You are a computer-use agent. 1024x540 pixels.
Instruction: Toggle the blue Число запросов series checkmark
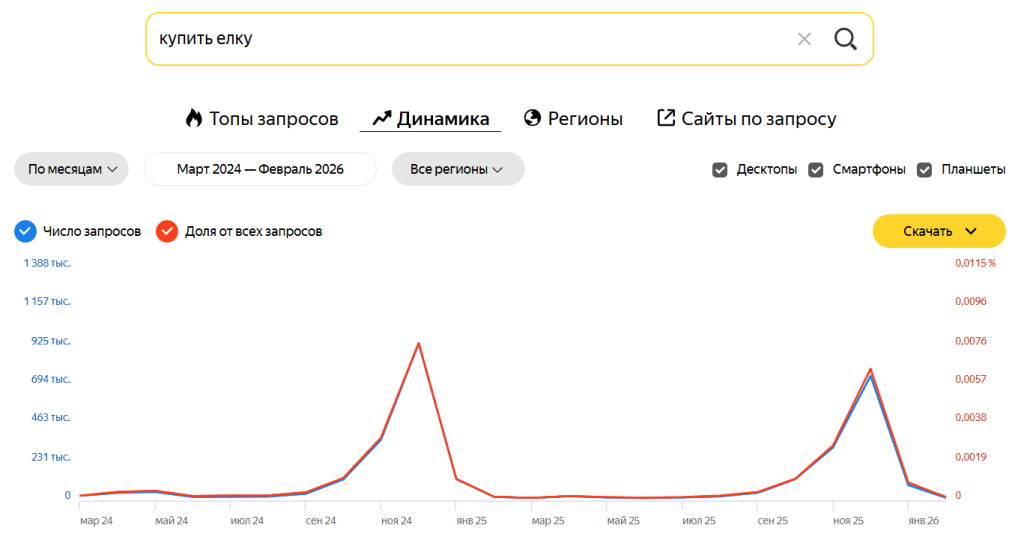(25, 231)
